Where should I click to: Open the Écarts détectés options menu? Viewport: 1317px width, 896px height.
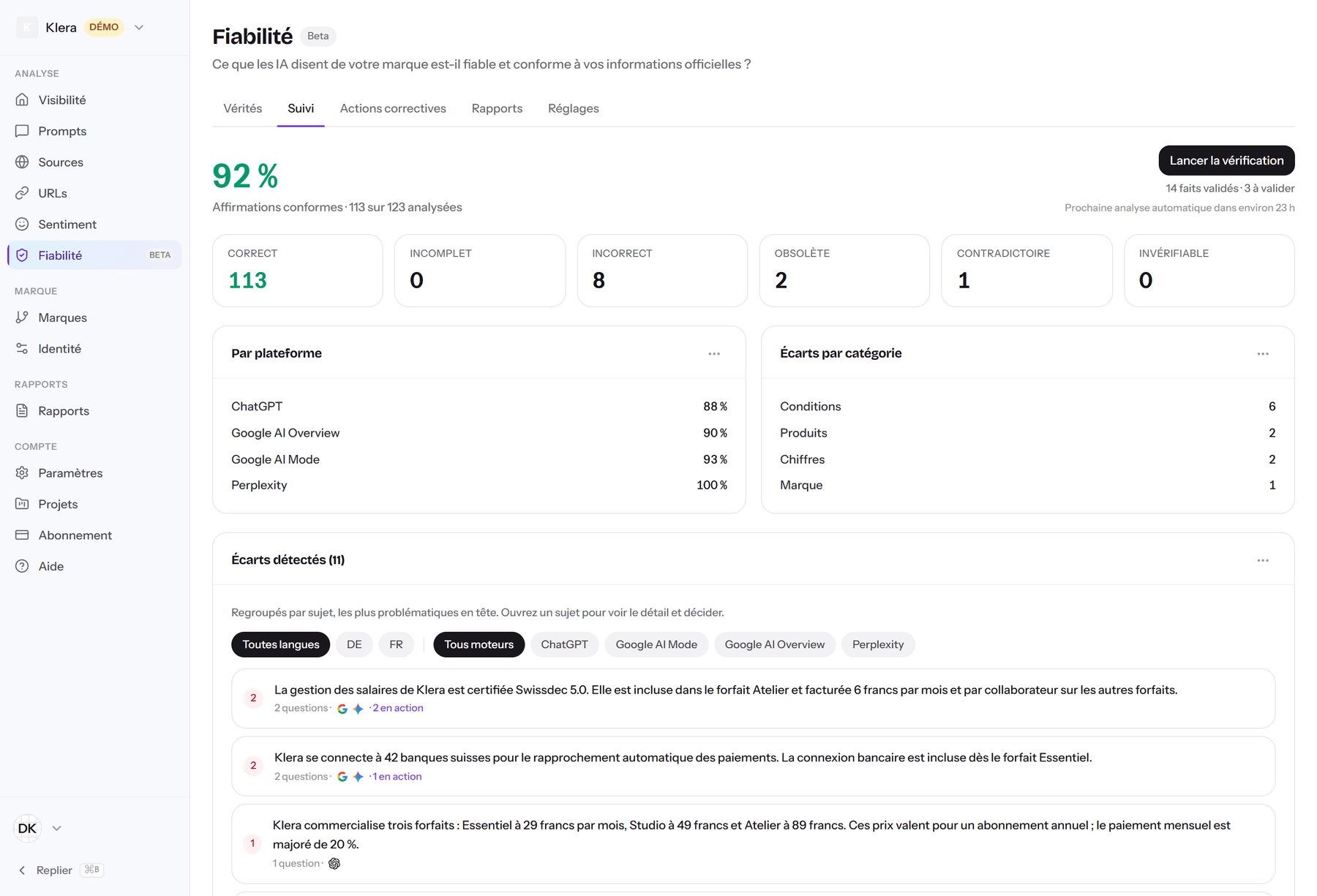pos(1263,560)
